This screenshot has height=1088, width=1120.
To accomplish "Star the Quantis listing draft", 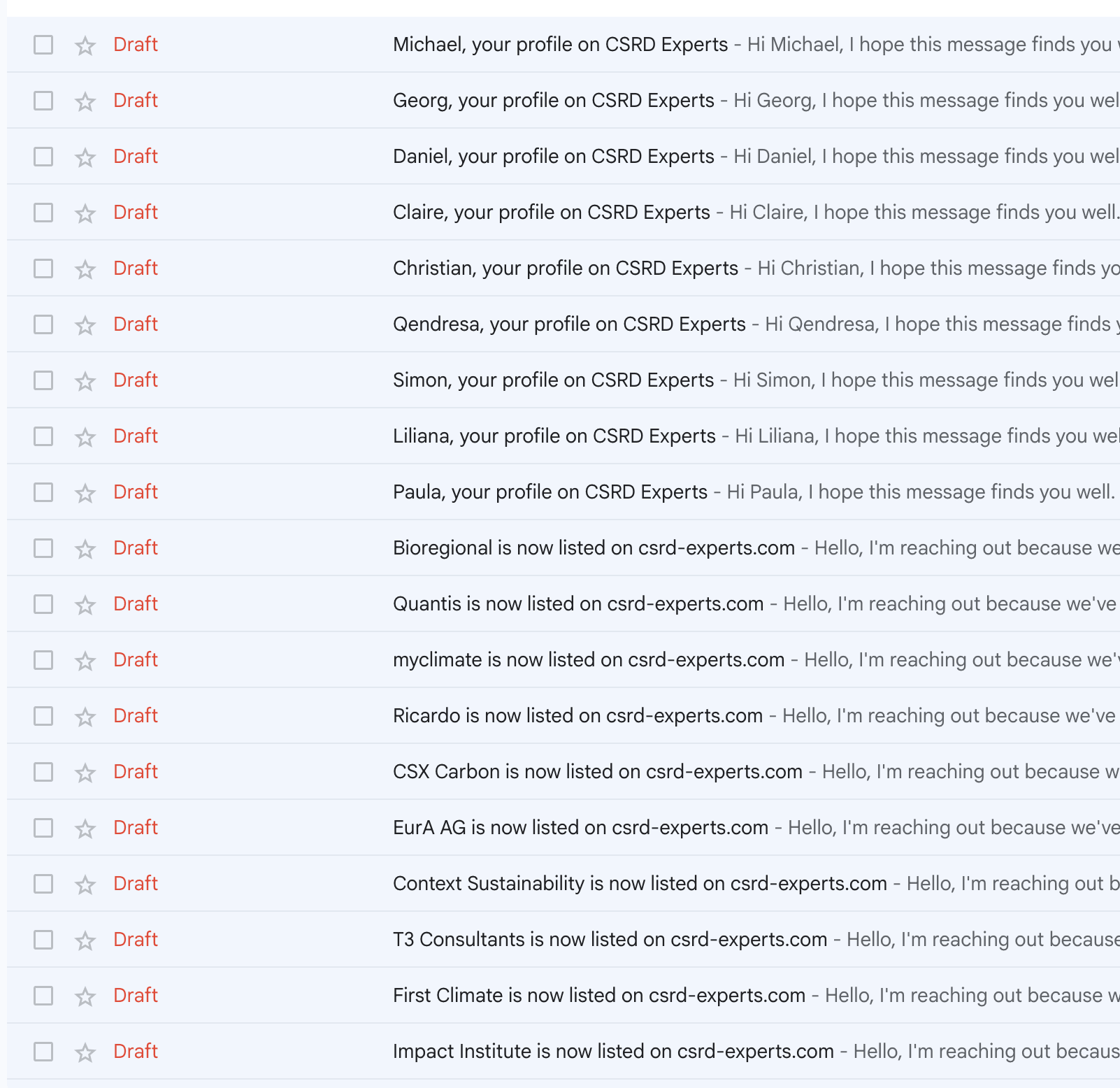I will (85, 605).
